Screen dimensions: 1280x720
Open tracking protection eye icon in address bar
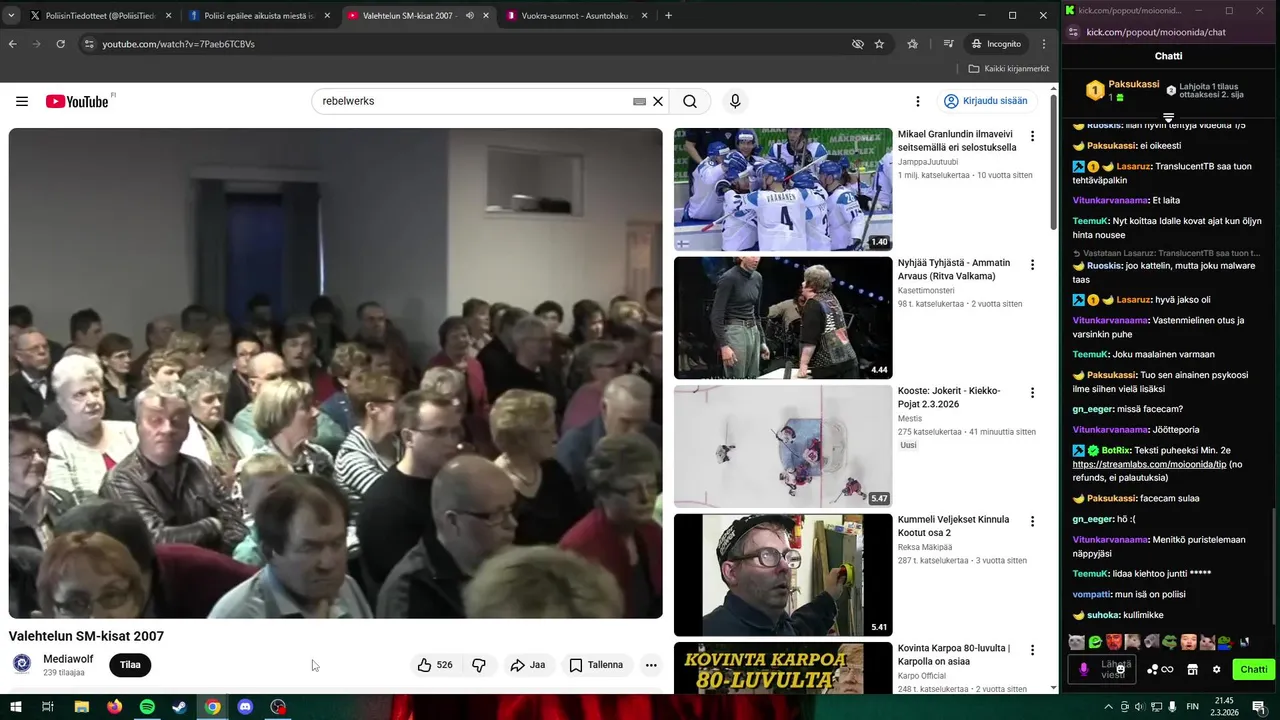click(x=857, y=44)
